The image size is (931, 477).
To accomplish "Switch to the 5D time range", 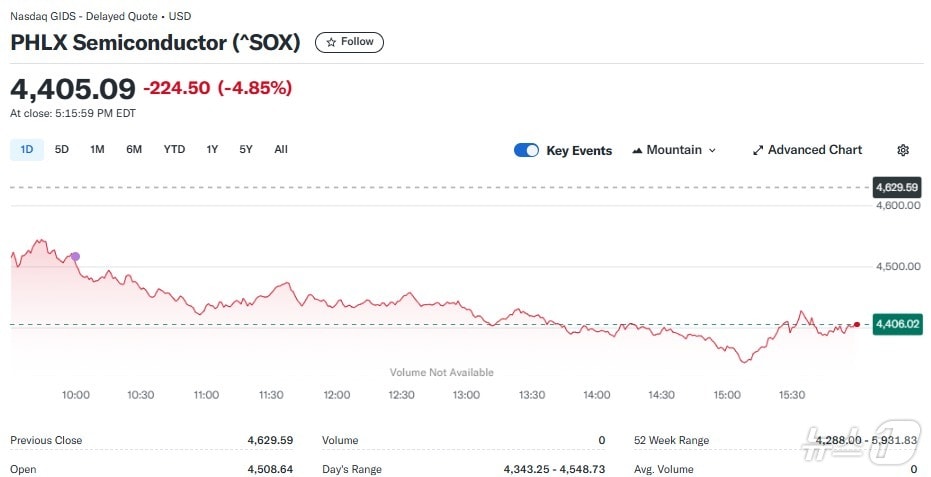I will (x=62, y=149).
